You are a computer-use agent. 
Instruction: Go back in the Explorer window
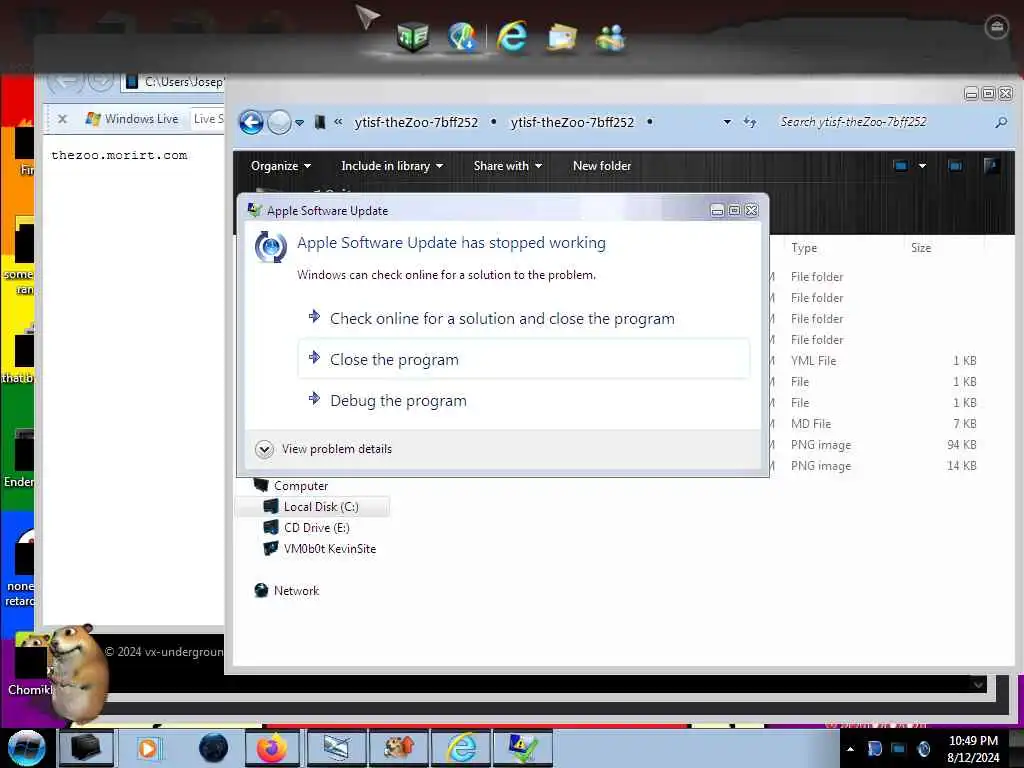pyautogui.click(x=251, y=122)
